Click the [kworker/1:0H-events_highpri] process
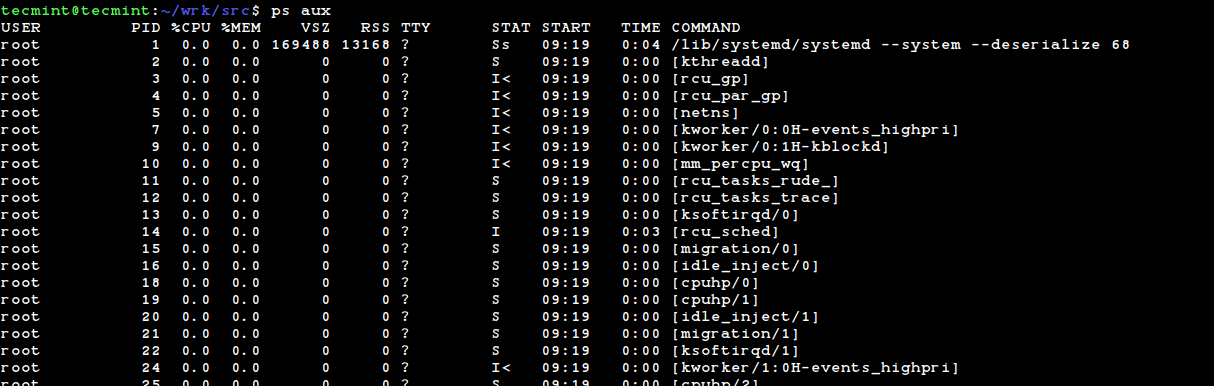This screenshot has width=1214, height=386. [815, 368]
